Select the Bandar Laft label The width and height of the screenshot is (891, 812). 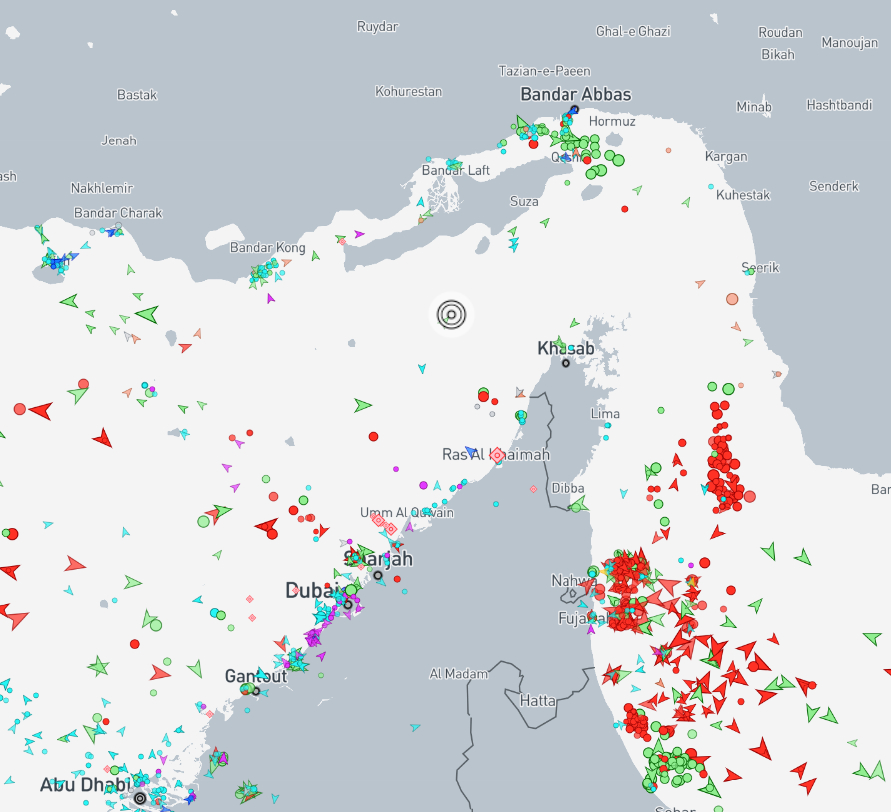pos(456,171)
